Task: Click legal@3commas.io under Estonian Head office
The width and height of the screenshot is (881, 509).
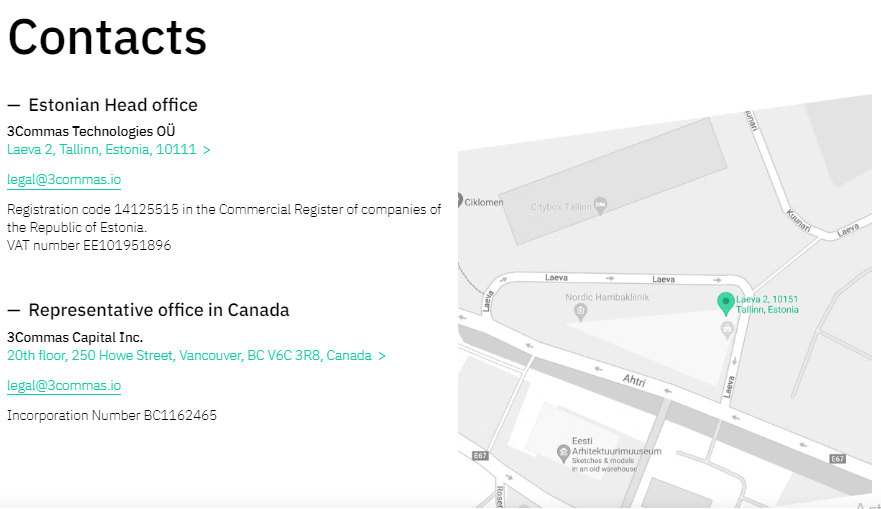Action: [x=64, y=179]
